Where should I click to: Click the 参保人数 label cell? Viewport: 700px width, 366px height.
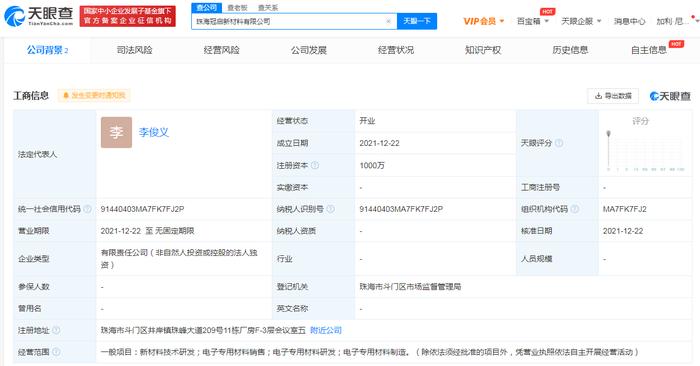54,287
